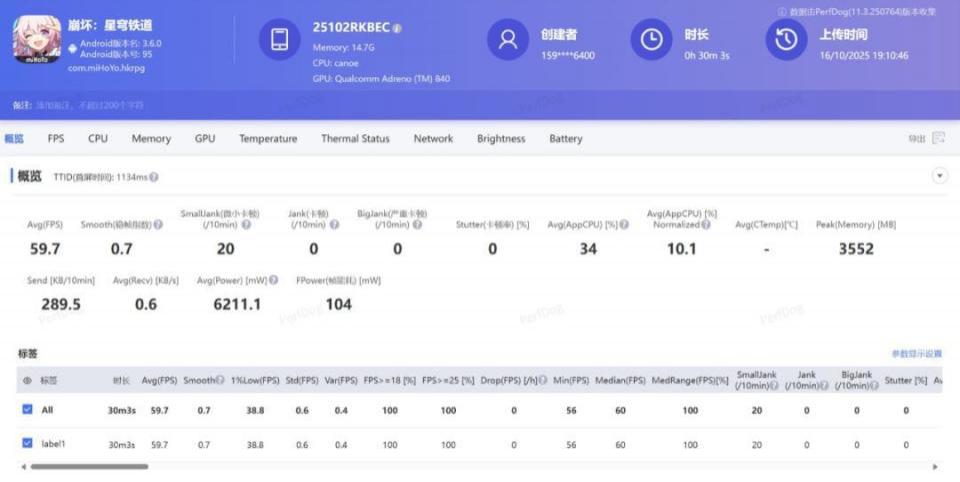
Task: Click the upload time history icon
Action: click(786, 40)
